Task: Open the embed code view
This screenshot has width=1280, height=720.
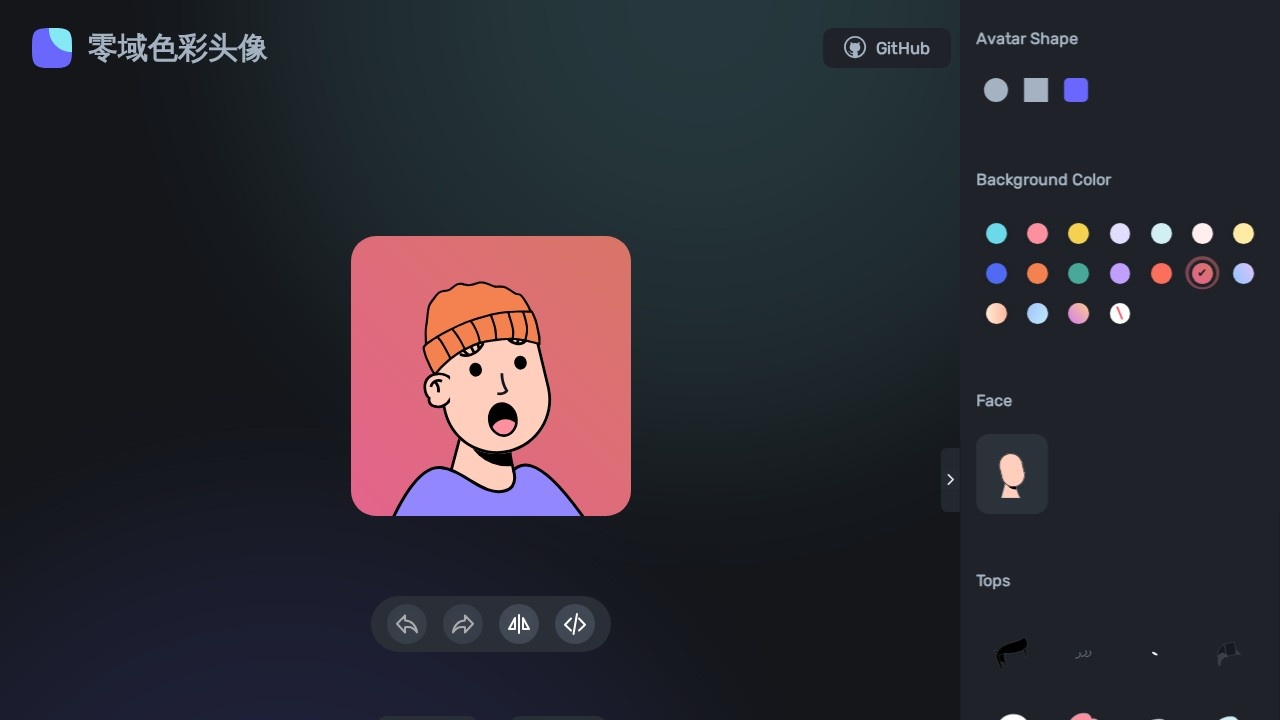Action: click(575, 624)
